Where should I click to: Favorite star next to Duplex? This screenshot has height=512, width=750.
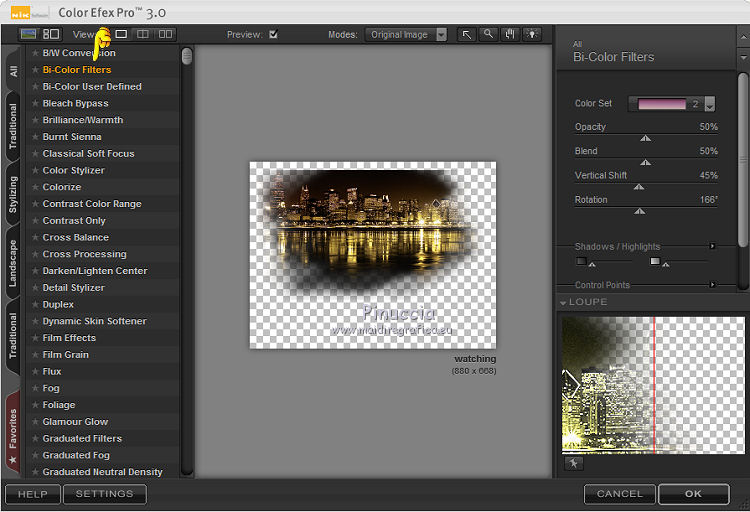point(35,304)
